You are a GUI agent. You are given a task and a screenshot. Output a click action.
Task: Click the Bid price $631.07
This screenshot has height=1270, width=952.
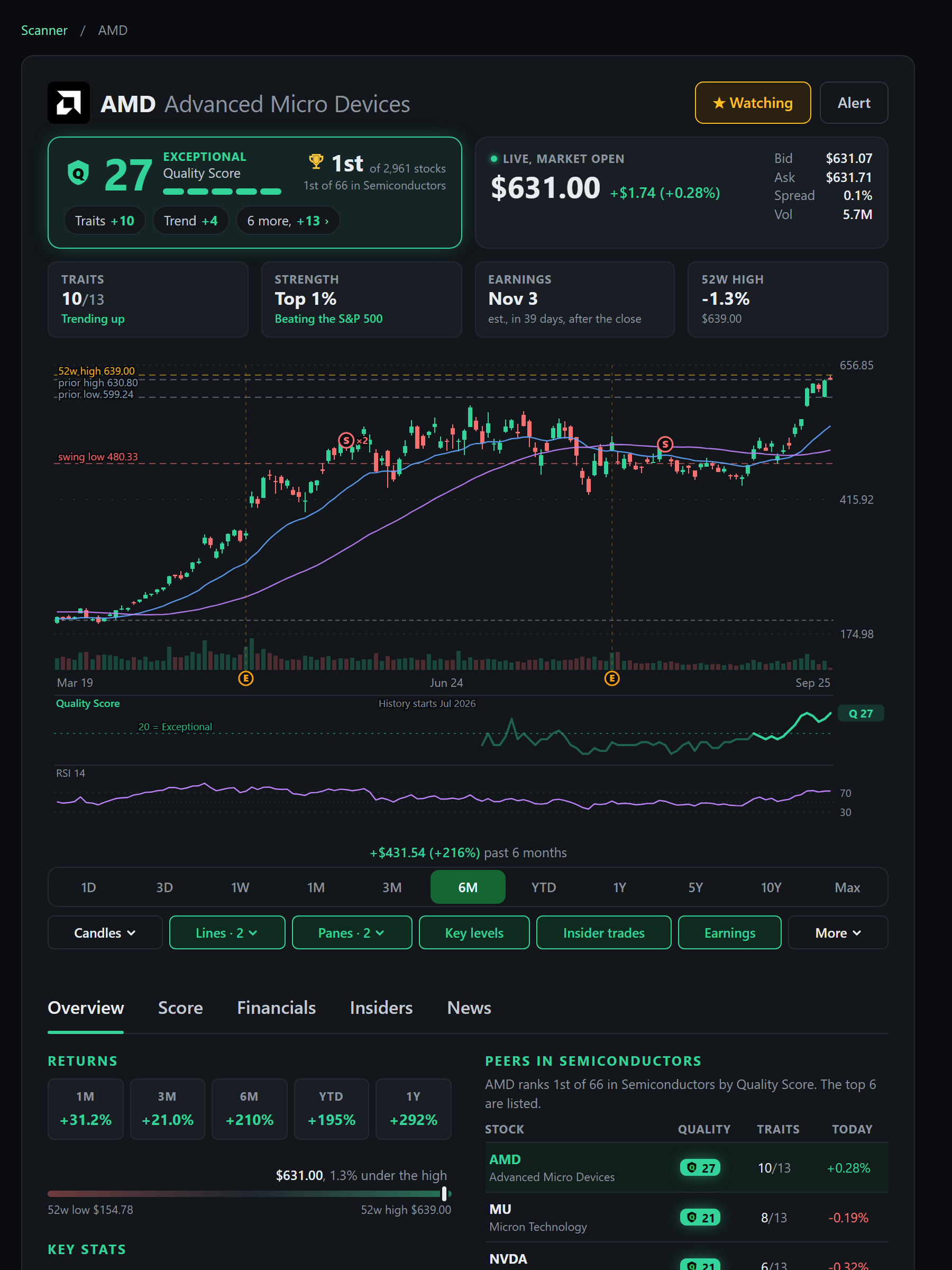point(849,158)
